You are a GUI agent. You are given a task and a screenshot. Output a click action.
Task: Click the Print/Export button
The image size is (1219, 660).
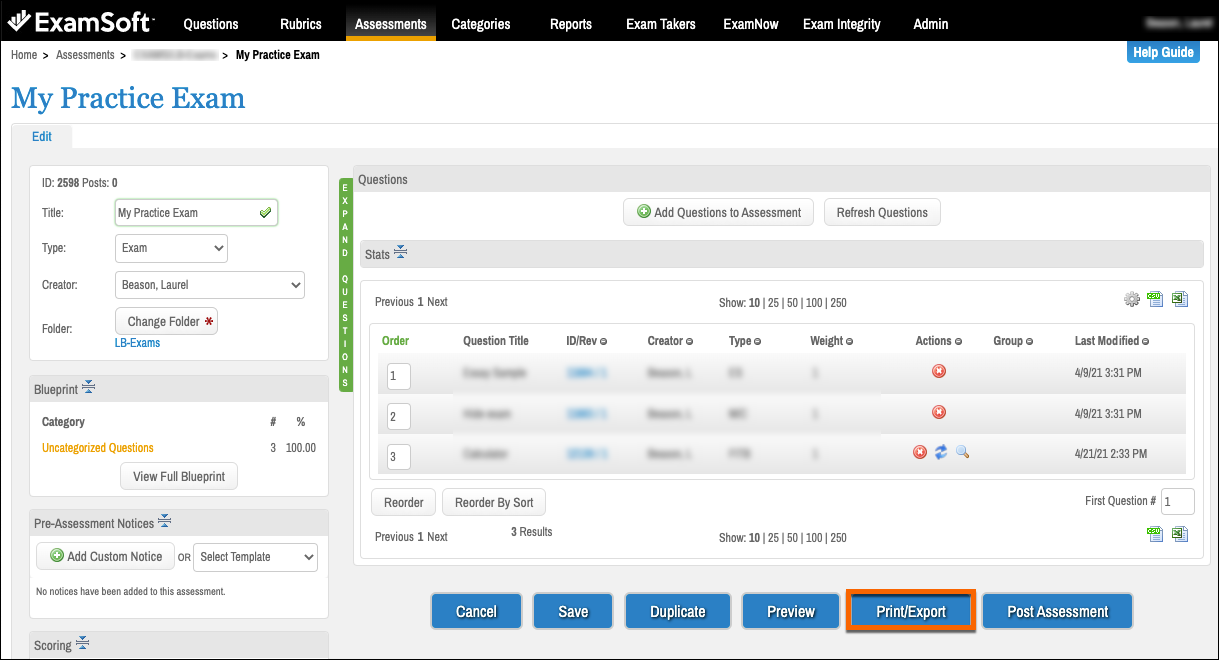[911, 611]
